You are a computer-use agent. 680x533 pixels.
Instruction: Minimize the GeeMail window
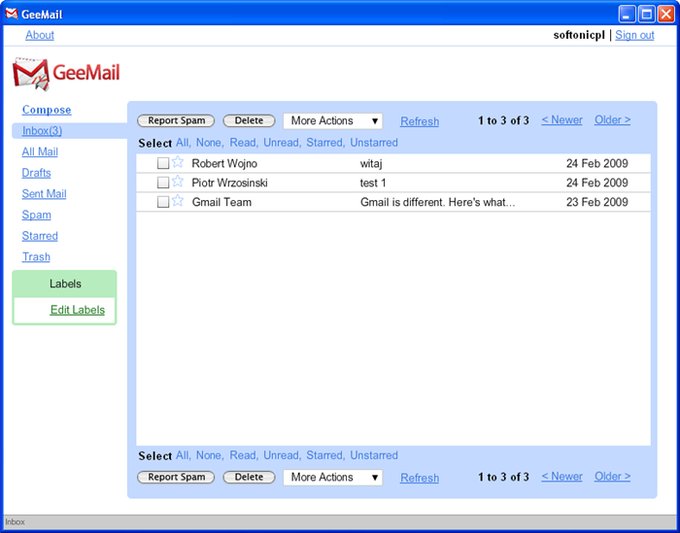pyautogui.click(x=627, y=14)
